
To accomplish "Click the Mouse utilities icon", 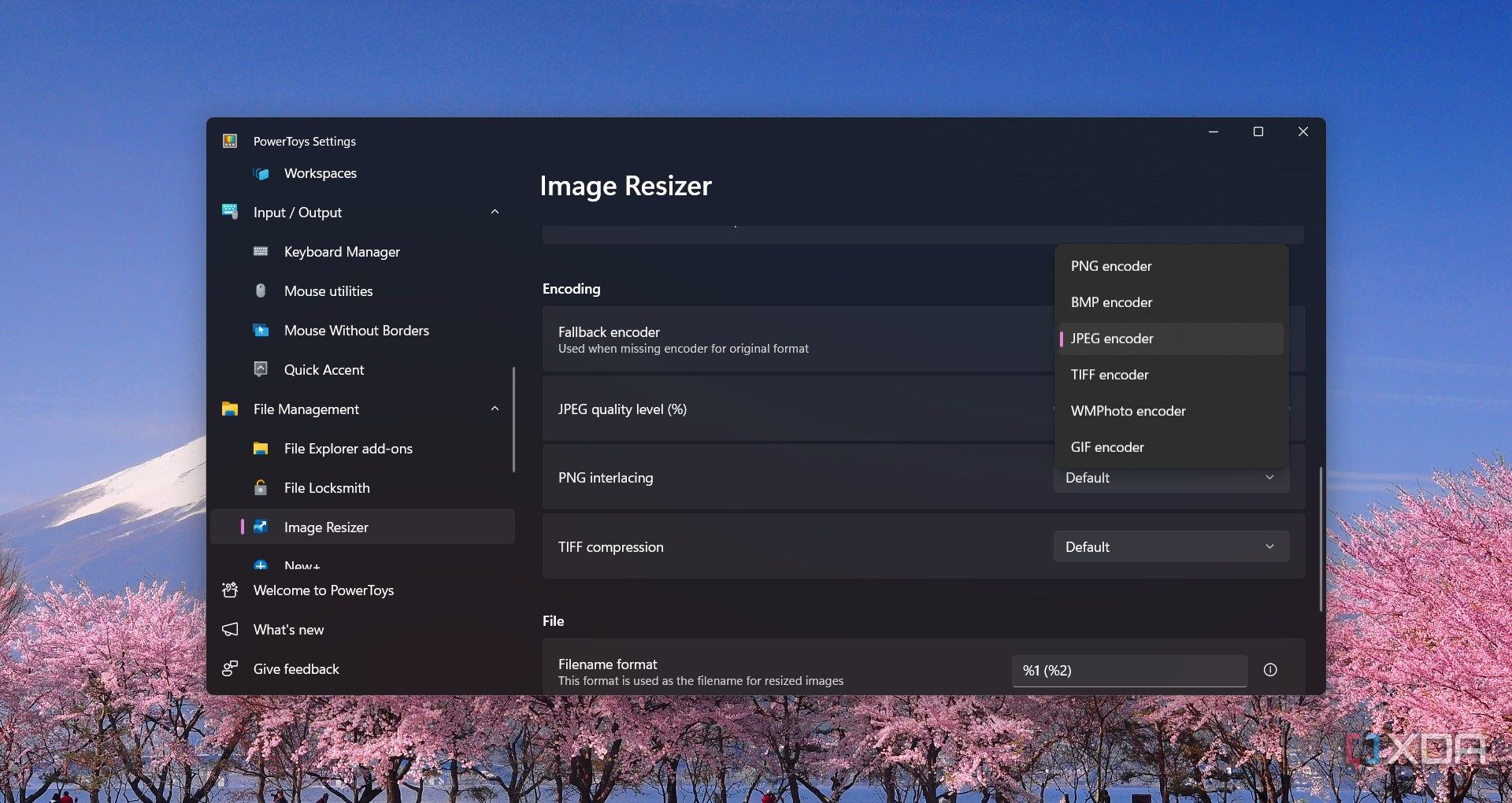I will point(261,290).
